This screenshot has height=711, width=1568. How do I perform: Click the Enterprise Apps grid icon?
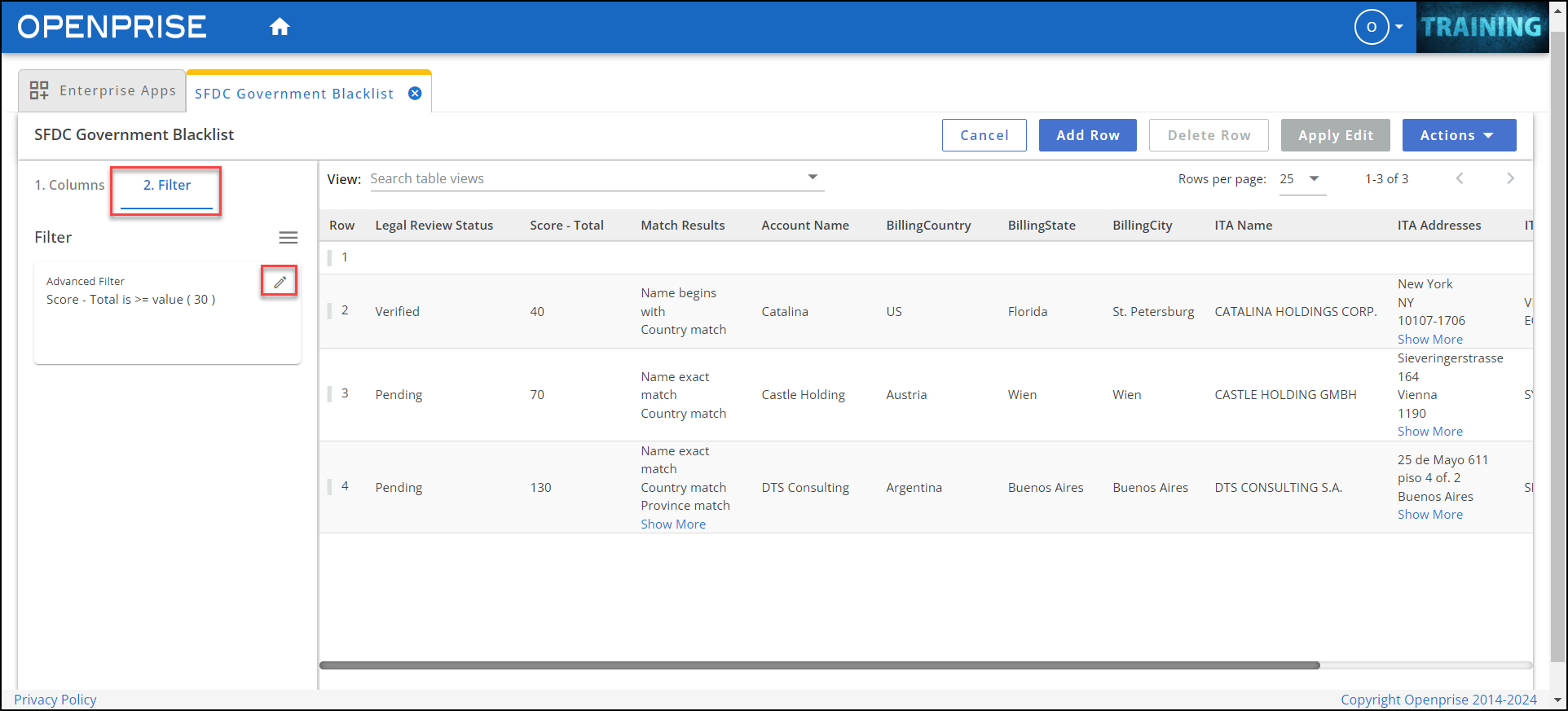[39, 90]
